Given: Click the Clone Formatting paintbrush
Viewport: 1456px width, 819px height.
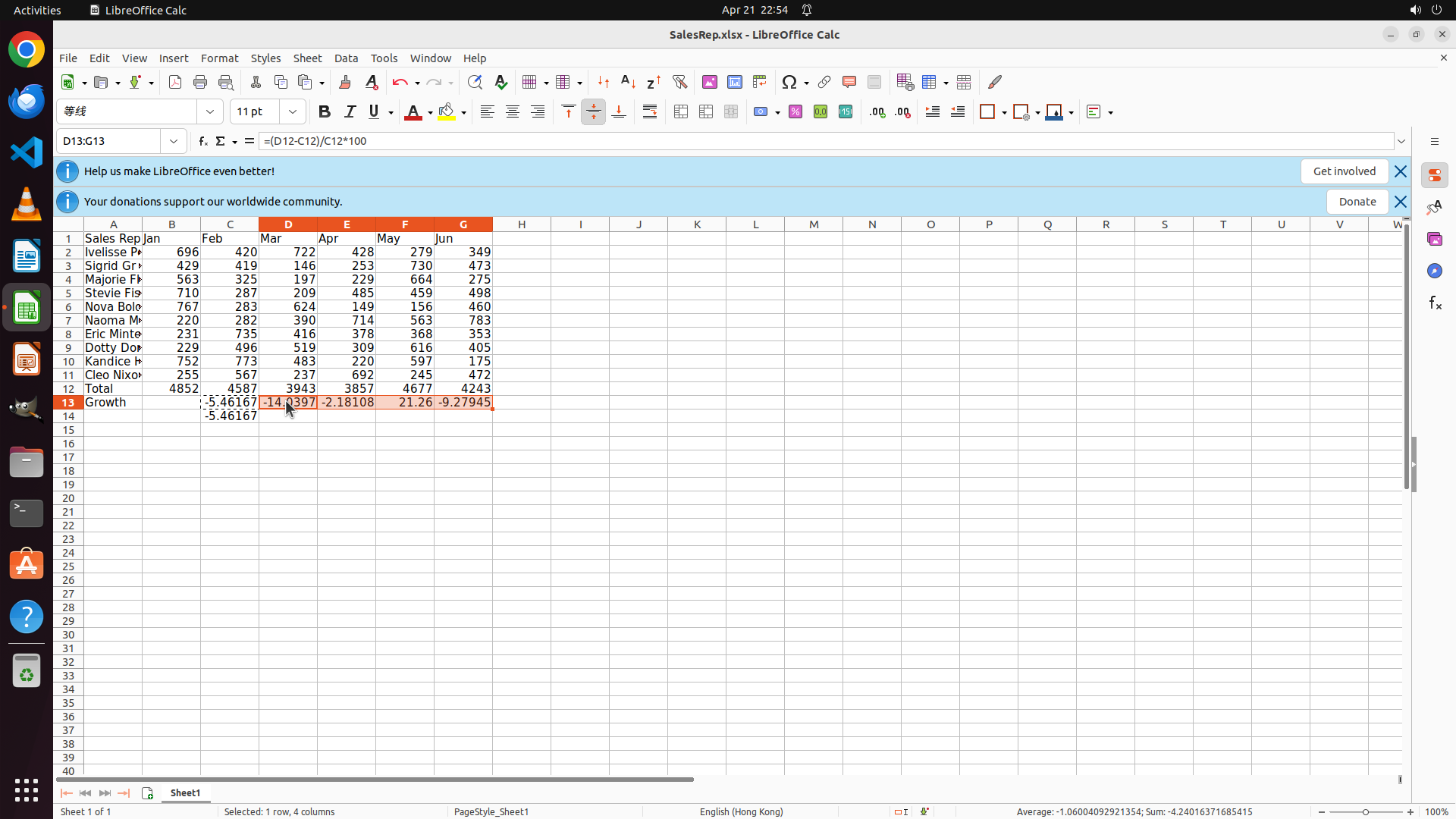Looking at the screenshot, I should tap(345, 82).
